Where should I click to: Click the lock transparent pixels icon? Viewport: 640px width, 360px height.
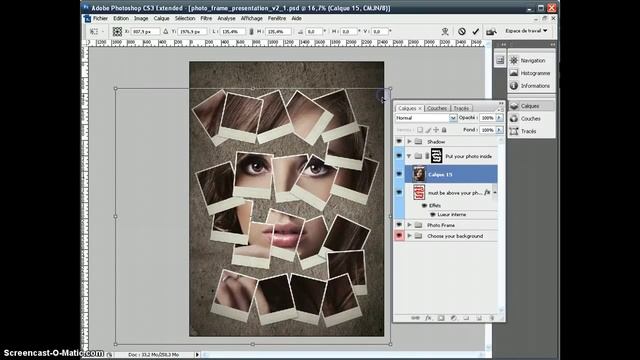coord(420,130)
